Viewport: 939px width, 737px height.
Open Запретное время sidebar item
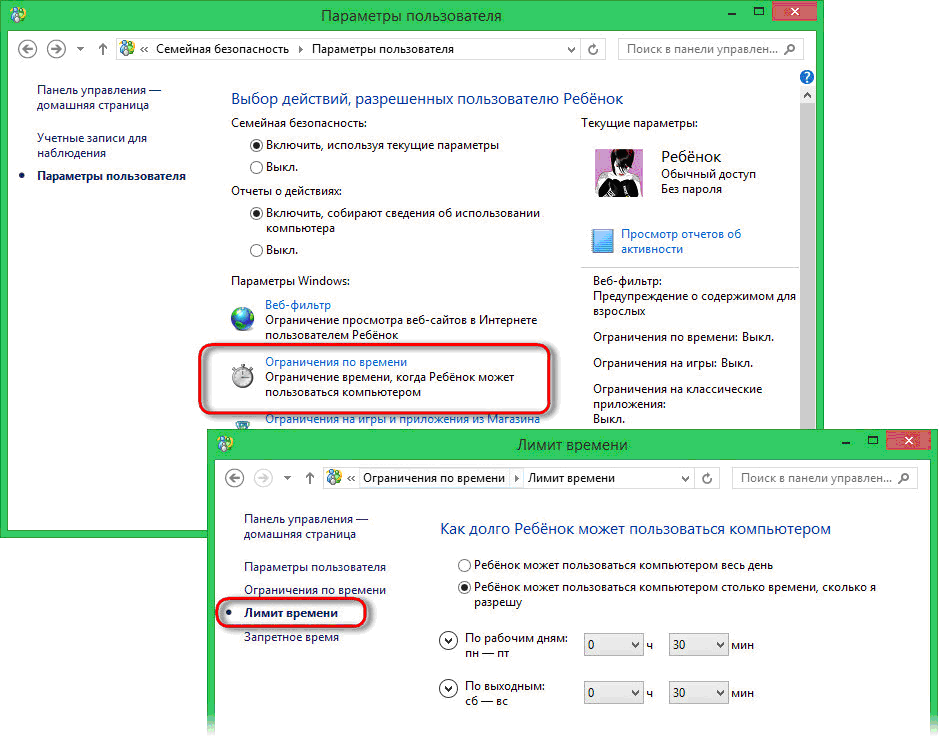point(292,637)
